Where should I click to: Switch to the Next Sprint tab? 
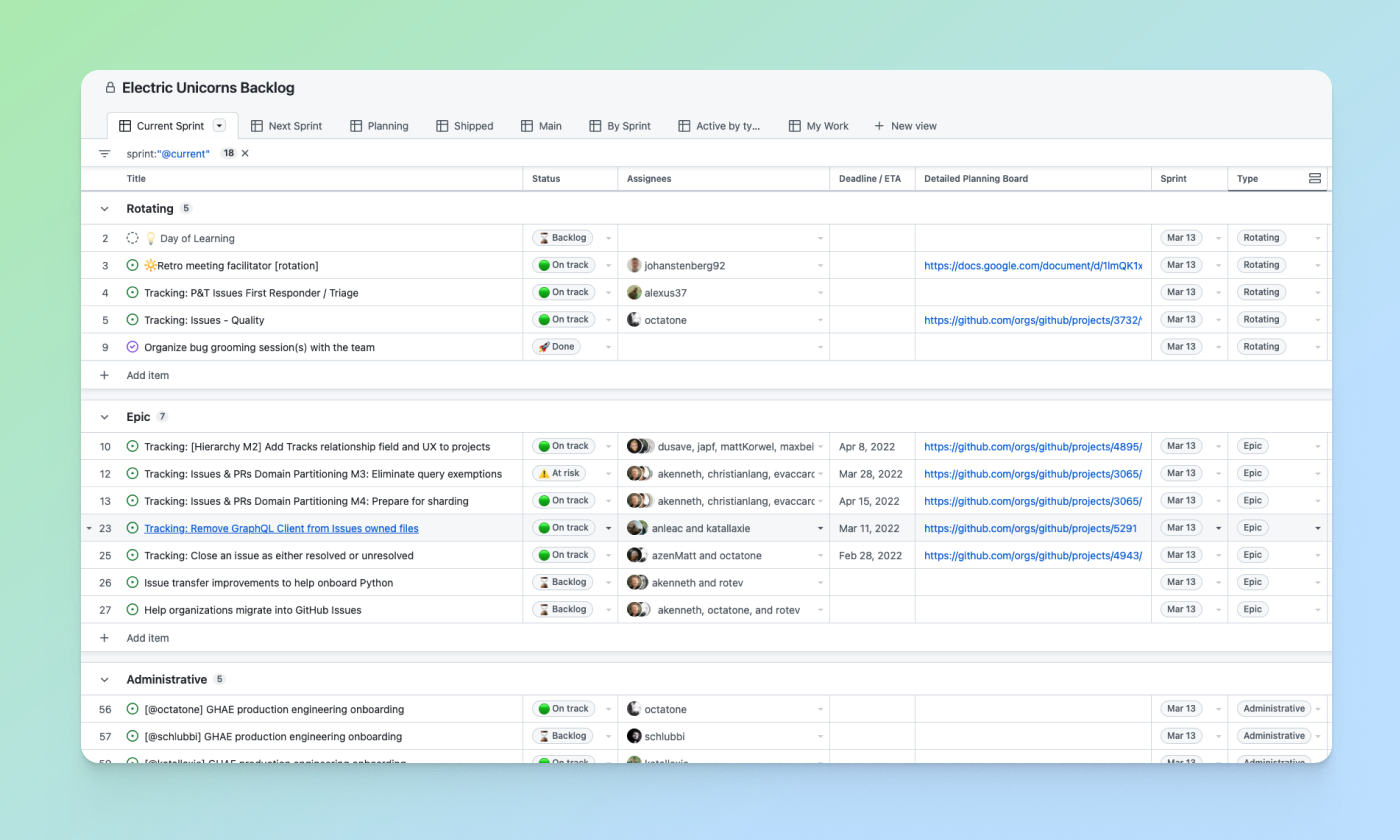click(x=286, y=126)
